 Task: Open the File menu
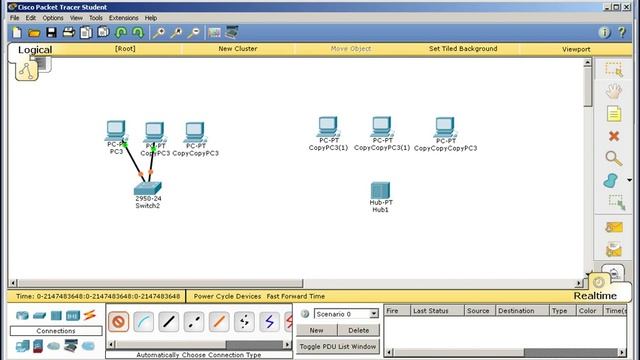(x=15, y=18)
